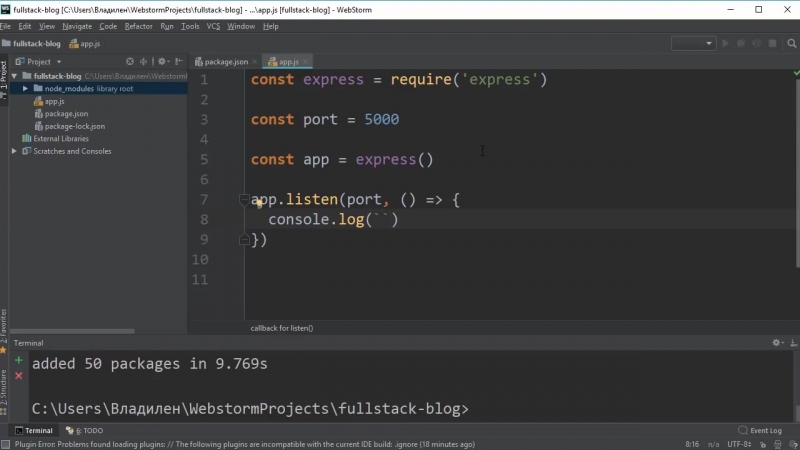Collapse the fullstack-blog root folder arrow
Screen dimensions: 800x450
click(x=14, y=76)
